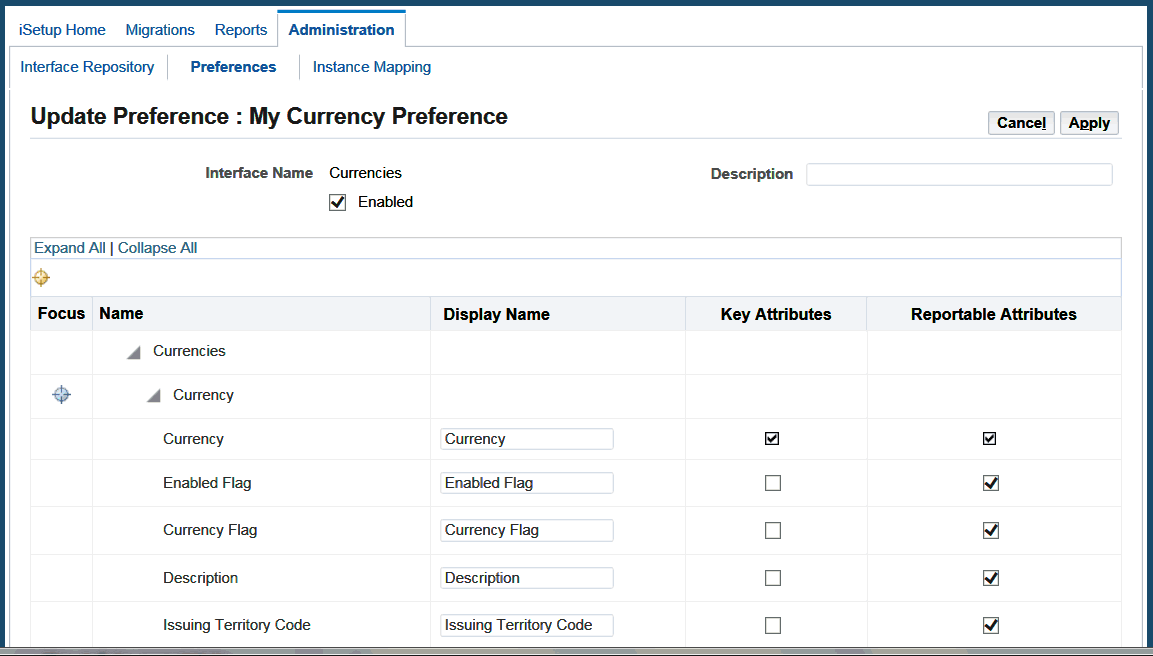Collapse the Currencies tree node
This screenshot has width=1153, height=656.
tap(133, 353)
